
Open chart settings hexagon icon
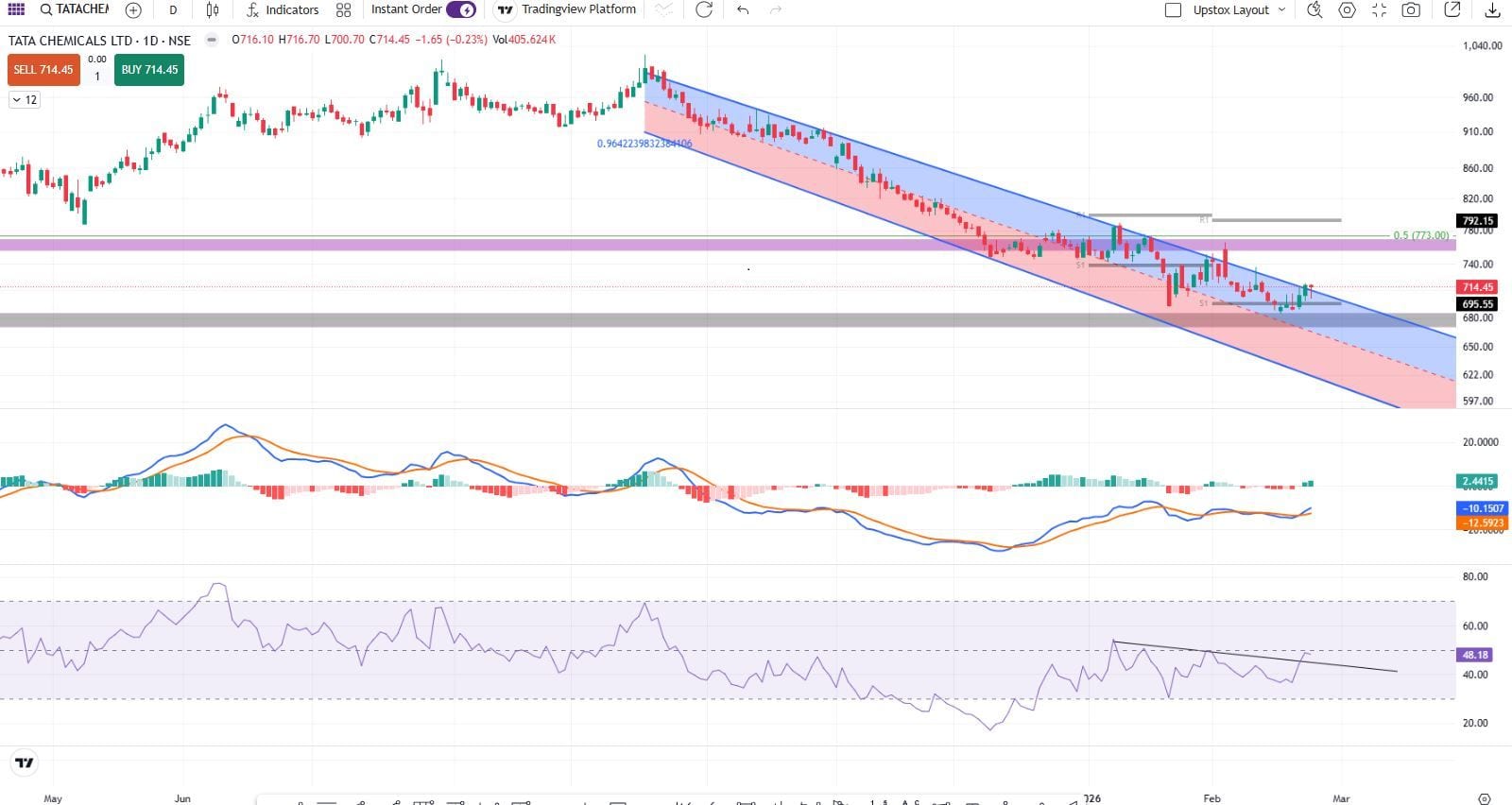point(1347,9)
